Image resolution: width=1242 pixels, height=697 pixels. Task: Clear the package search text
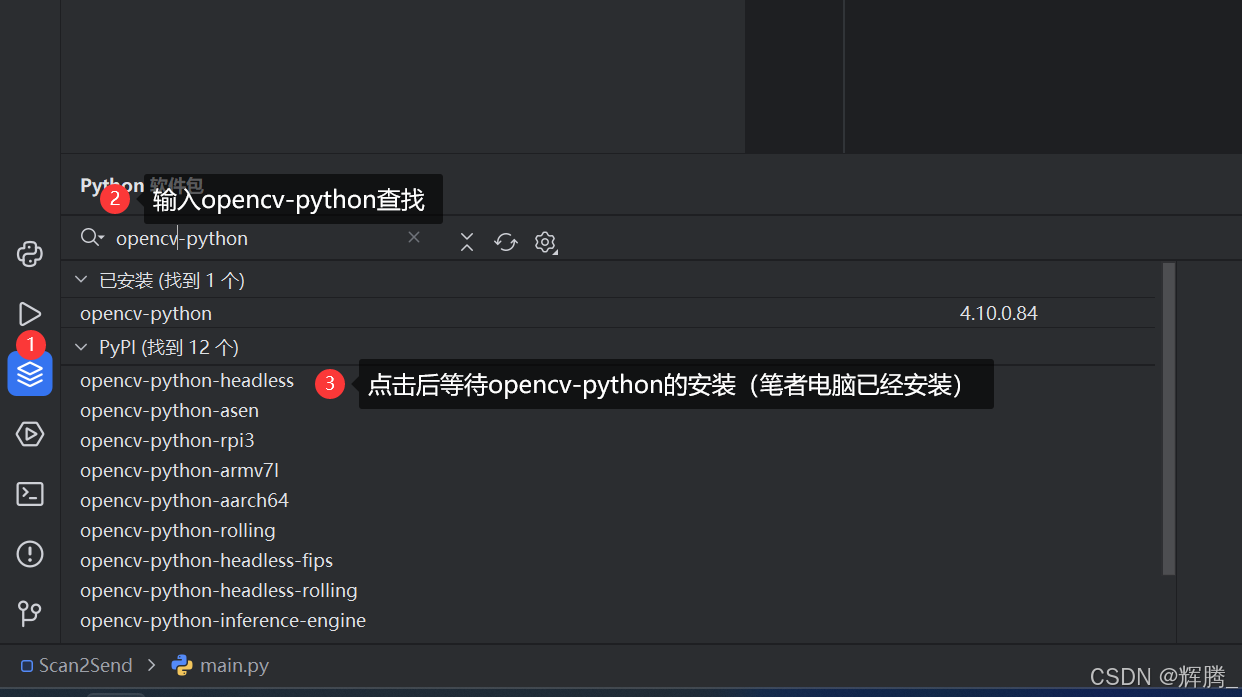tap(414, 237)
